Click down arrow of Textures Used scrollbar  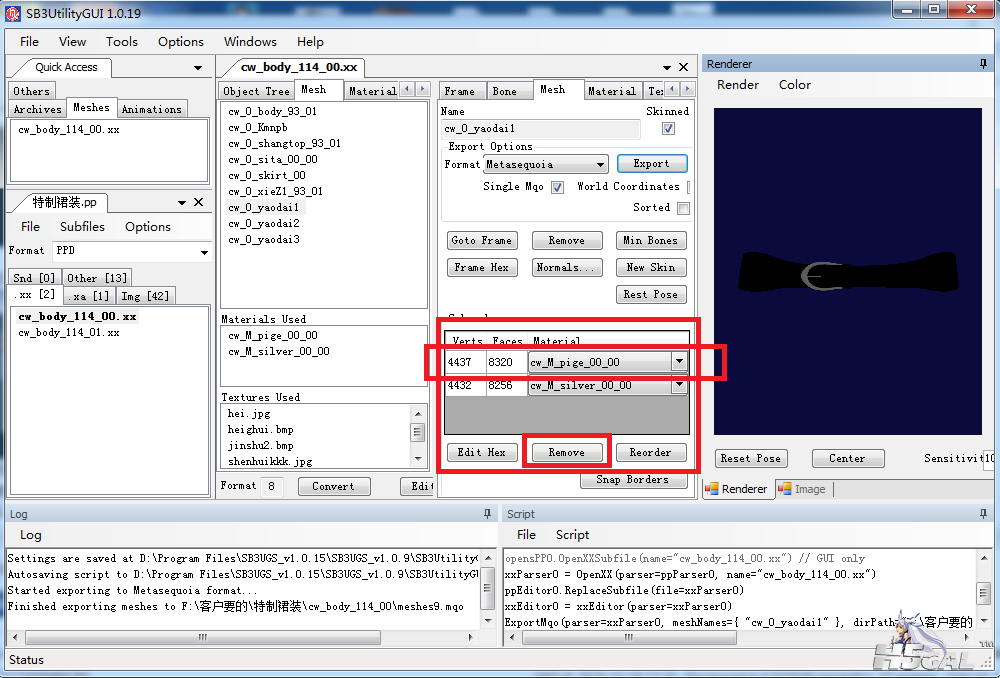click(x=418, y=459)
